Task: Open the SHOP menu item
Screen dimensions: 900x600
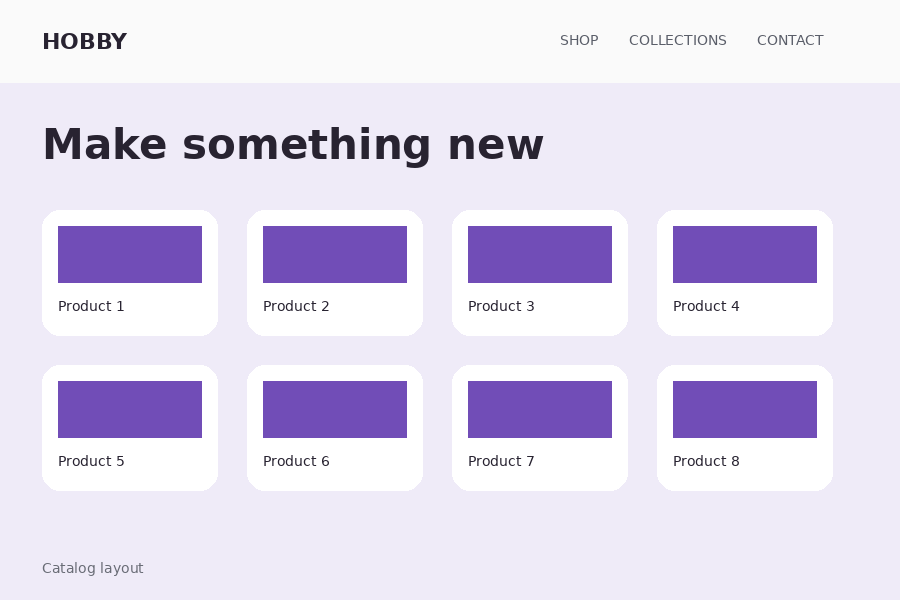Action: pos(579,40)
